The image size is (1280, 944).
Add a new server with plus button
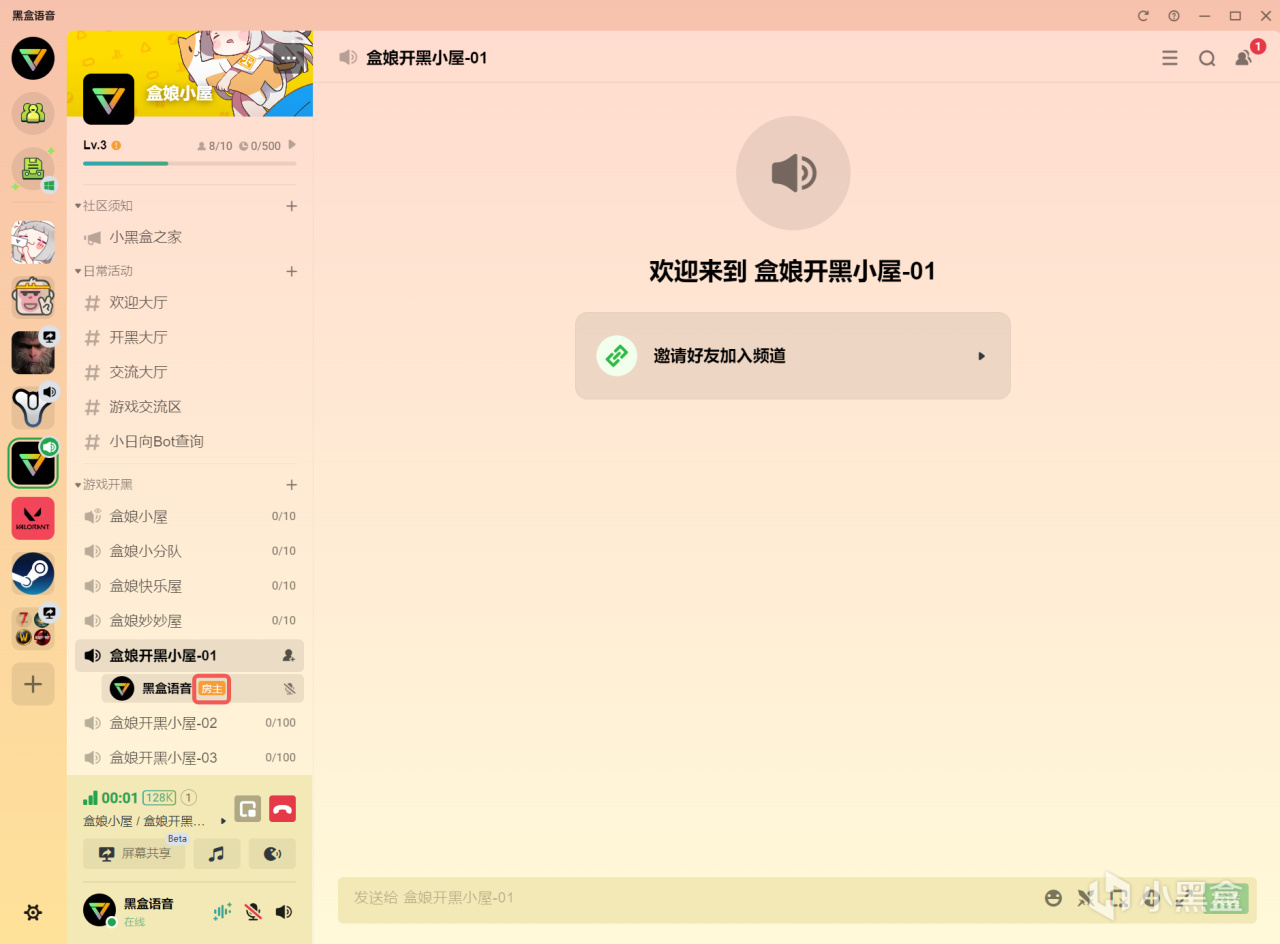pyautogui.click(x=33, y=684)
